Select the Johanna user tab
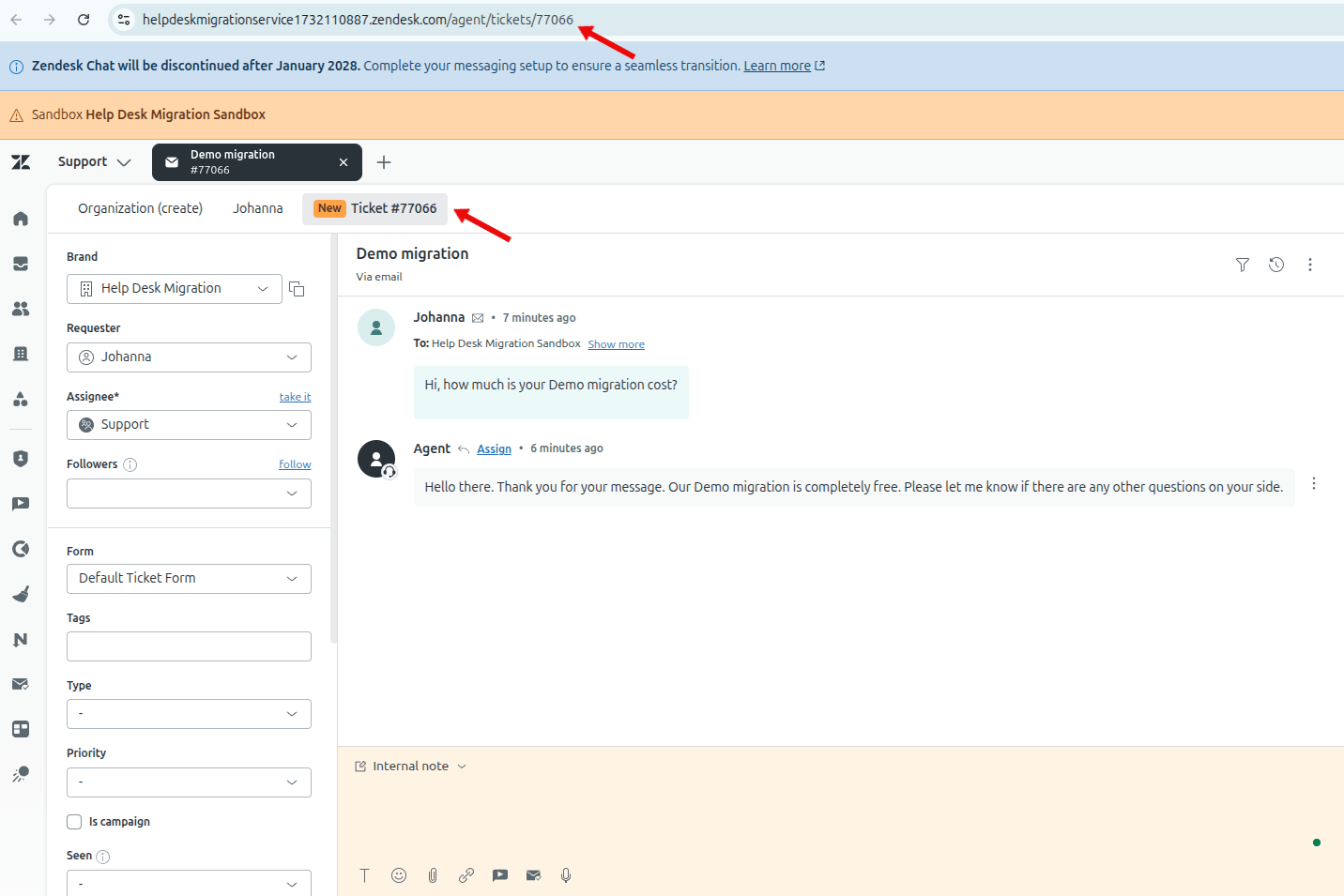This screenshot has width=1344, height=896. 258,208
